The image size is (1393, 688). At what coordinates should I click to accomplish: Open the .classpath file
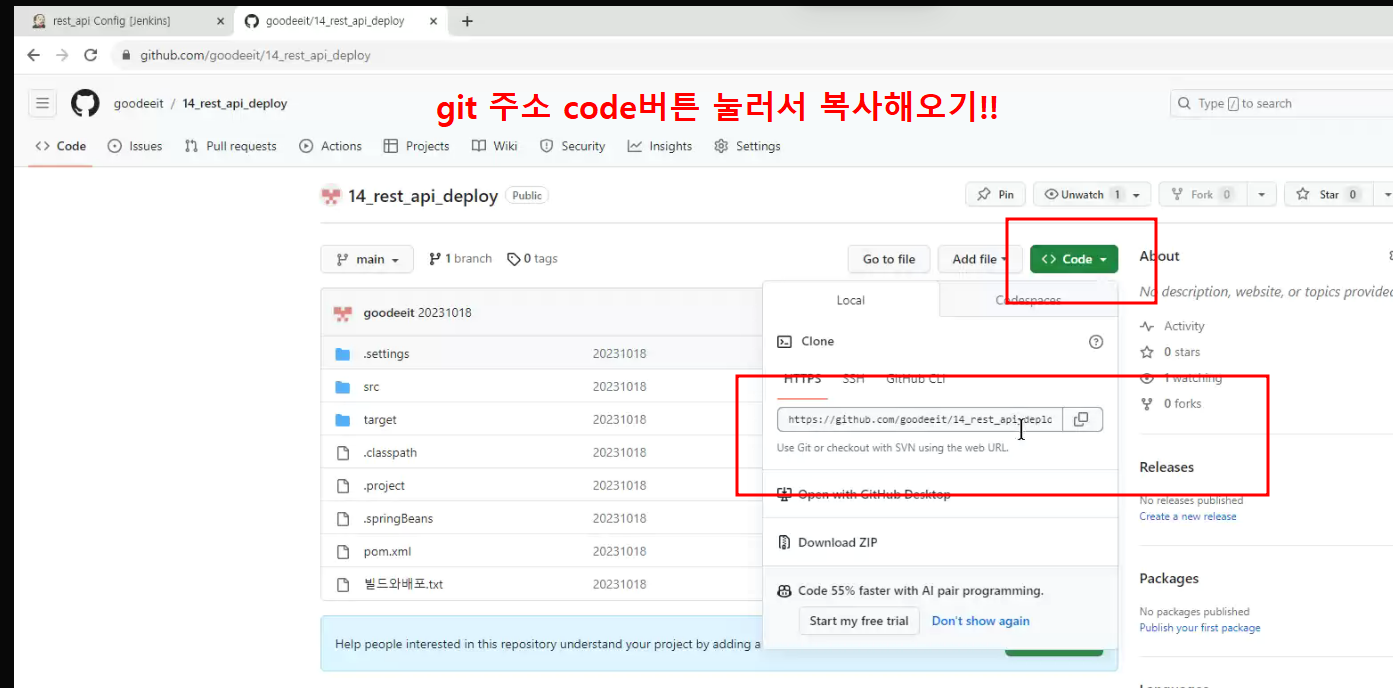390,453
